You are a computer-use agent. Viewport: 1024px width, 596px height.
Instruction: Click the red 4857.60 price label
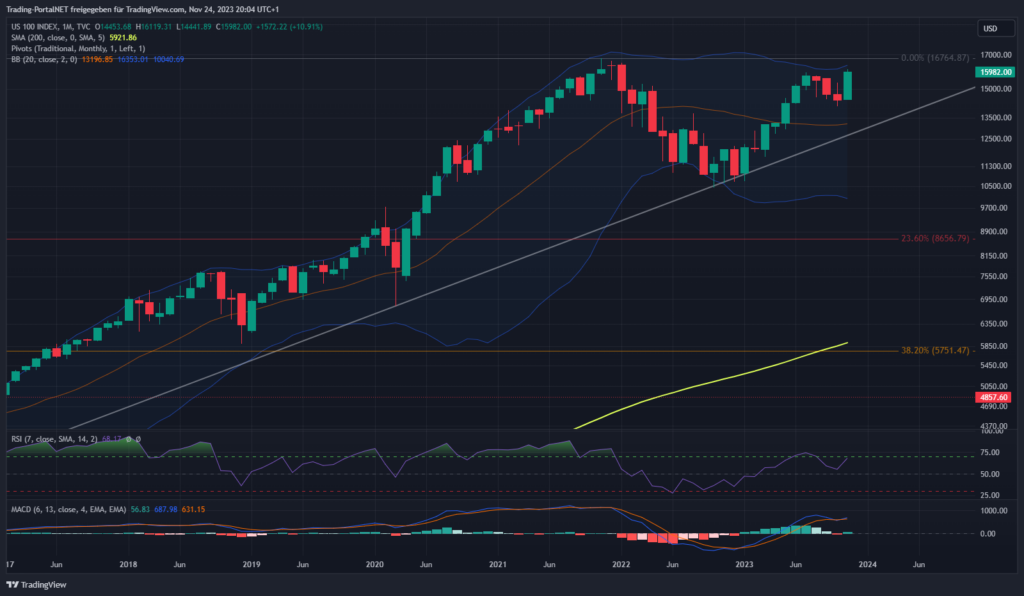pos(990,397)
